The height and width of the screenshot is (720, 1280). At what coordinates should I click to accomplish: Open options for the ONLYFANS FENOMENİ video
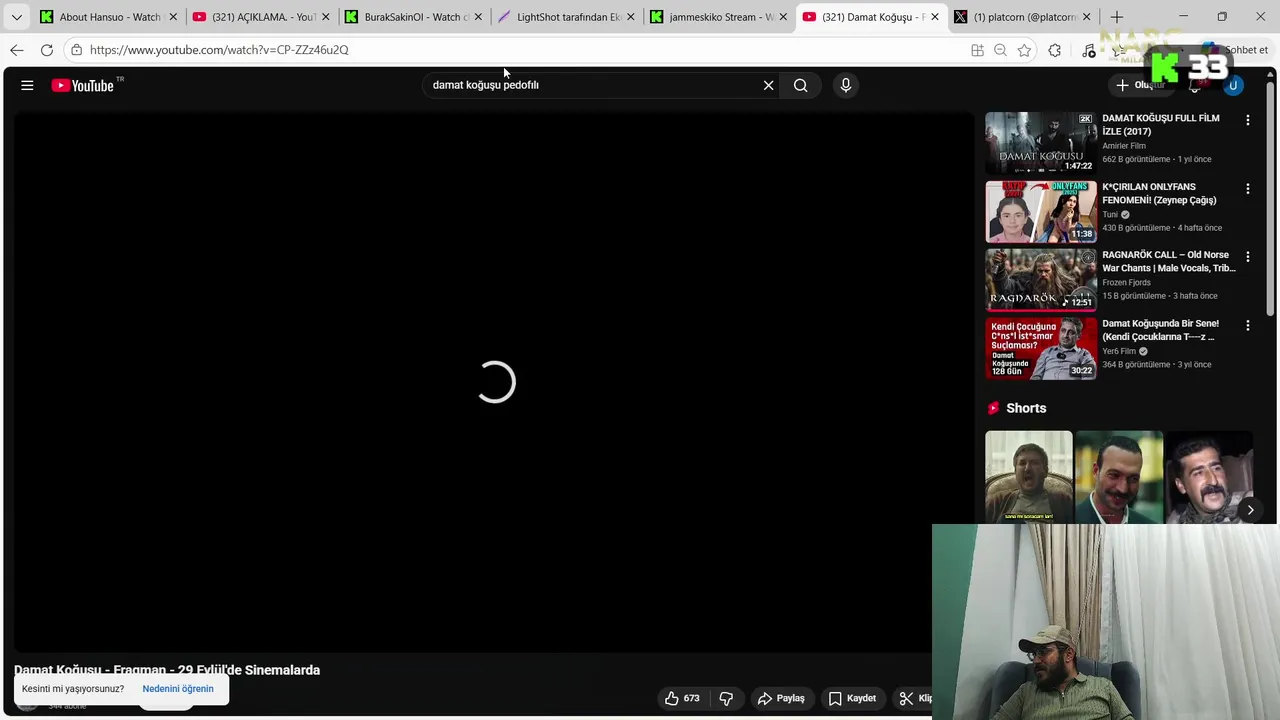click(1247, 188)
